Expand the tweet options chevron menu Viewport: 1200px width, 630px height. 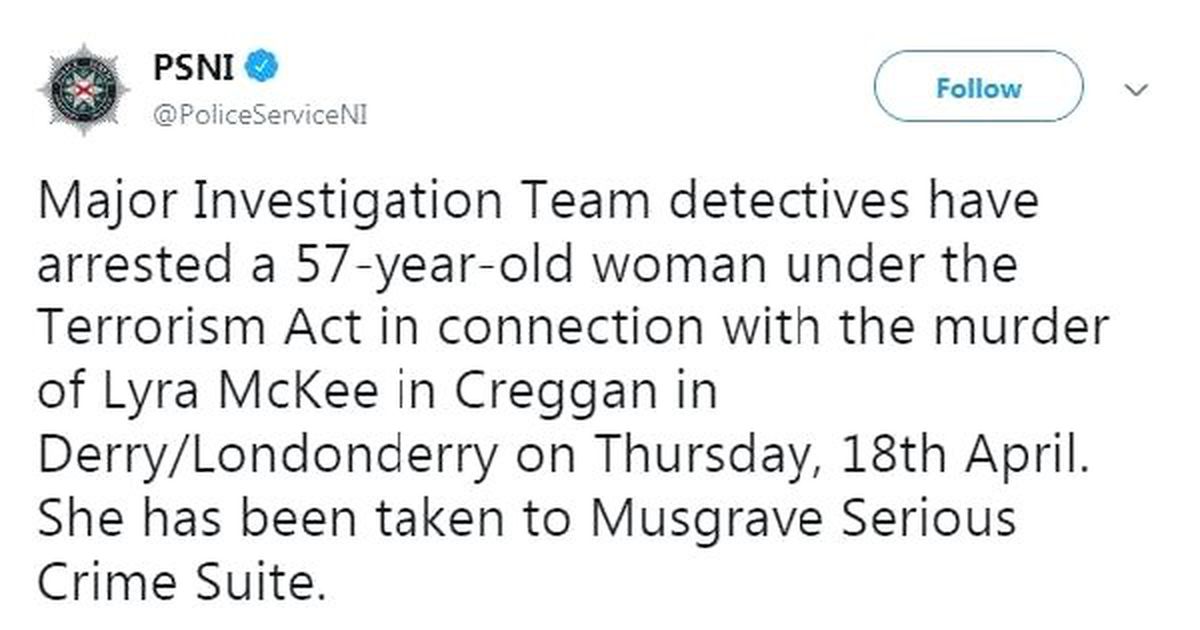pos(1136,91)
